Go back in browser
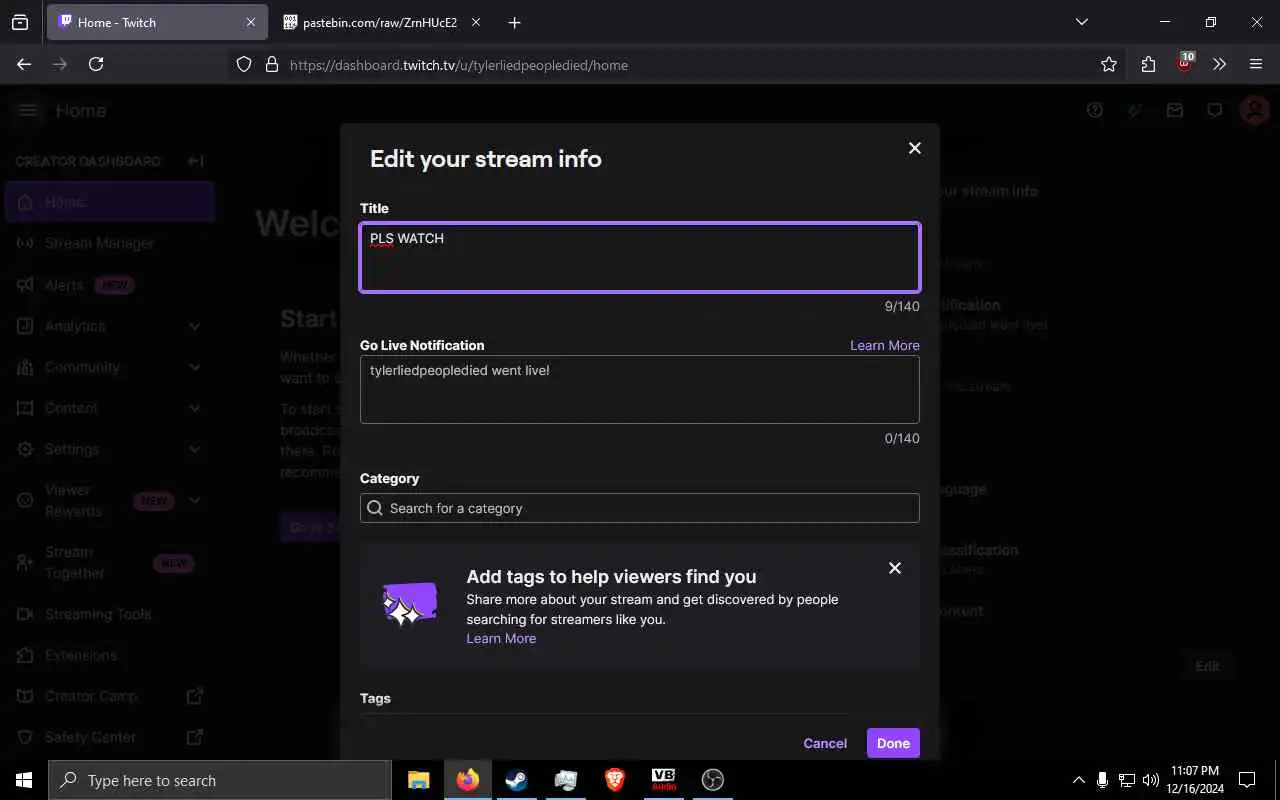Screen dimensions: 1280x800 click(24, 64)
